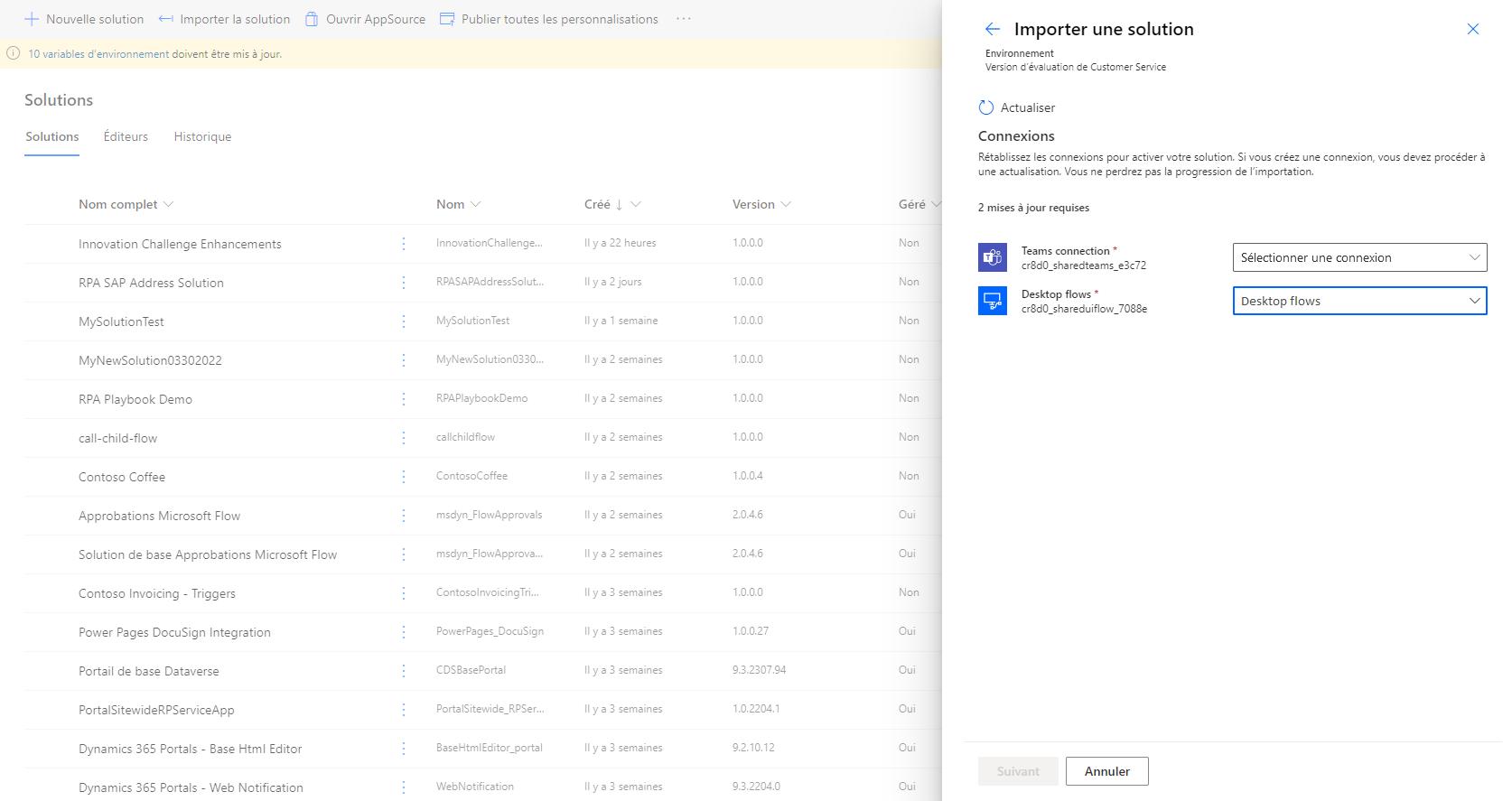Screen dimensions: 1512x801
Task: Click the Annuler button
Action: point(1106,771)
